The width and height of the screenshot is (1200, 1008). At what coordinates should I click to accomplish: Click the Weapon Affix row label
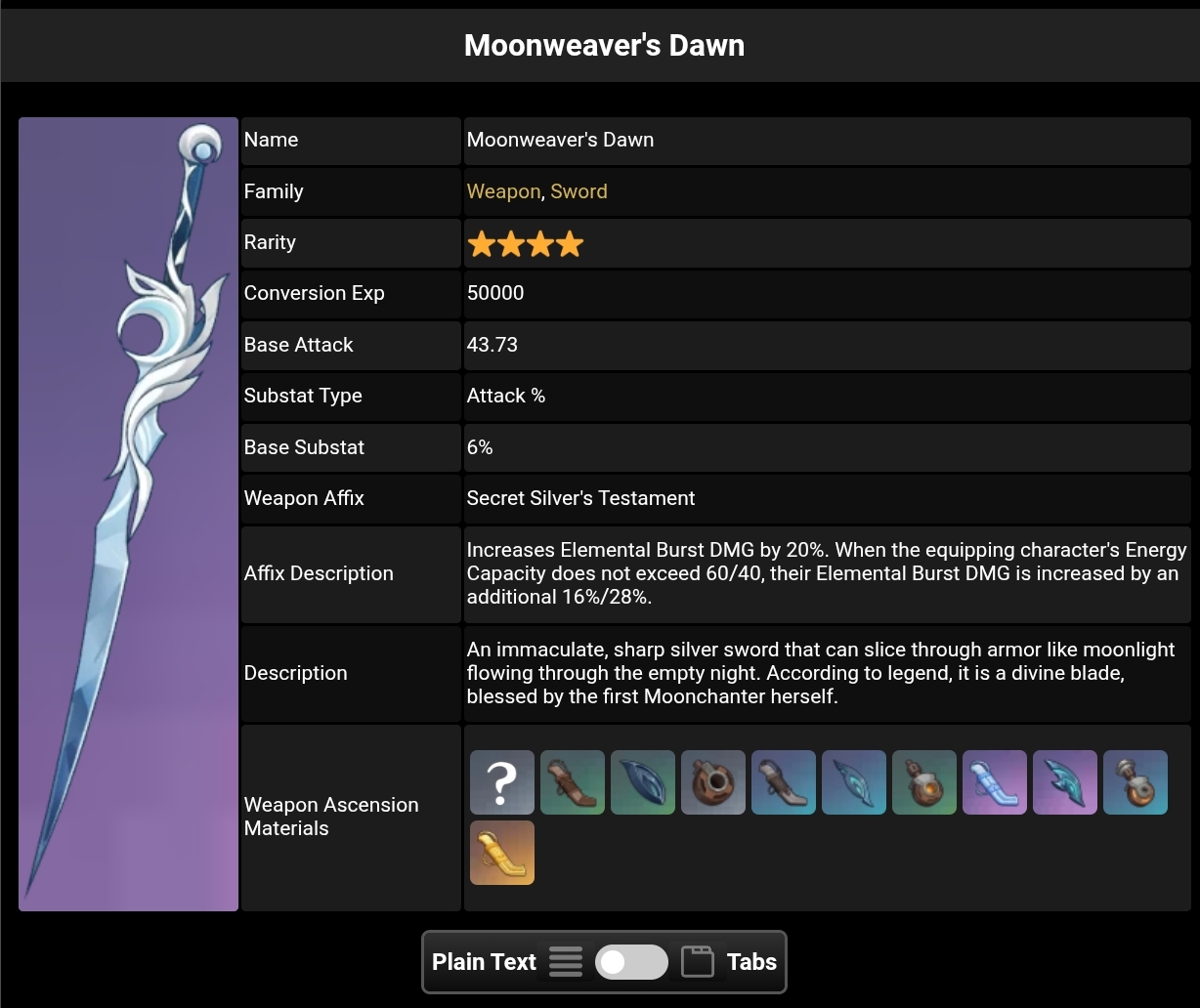coord(304,498)
